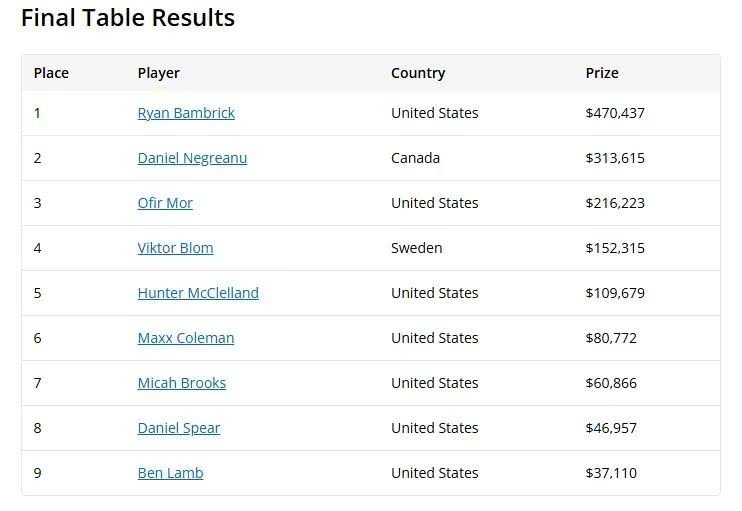Select the $152,315 prize cell

click(615, 248)
